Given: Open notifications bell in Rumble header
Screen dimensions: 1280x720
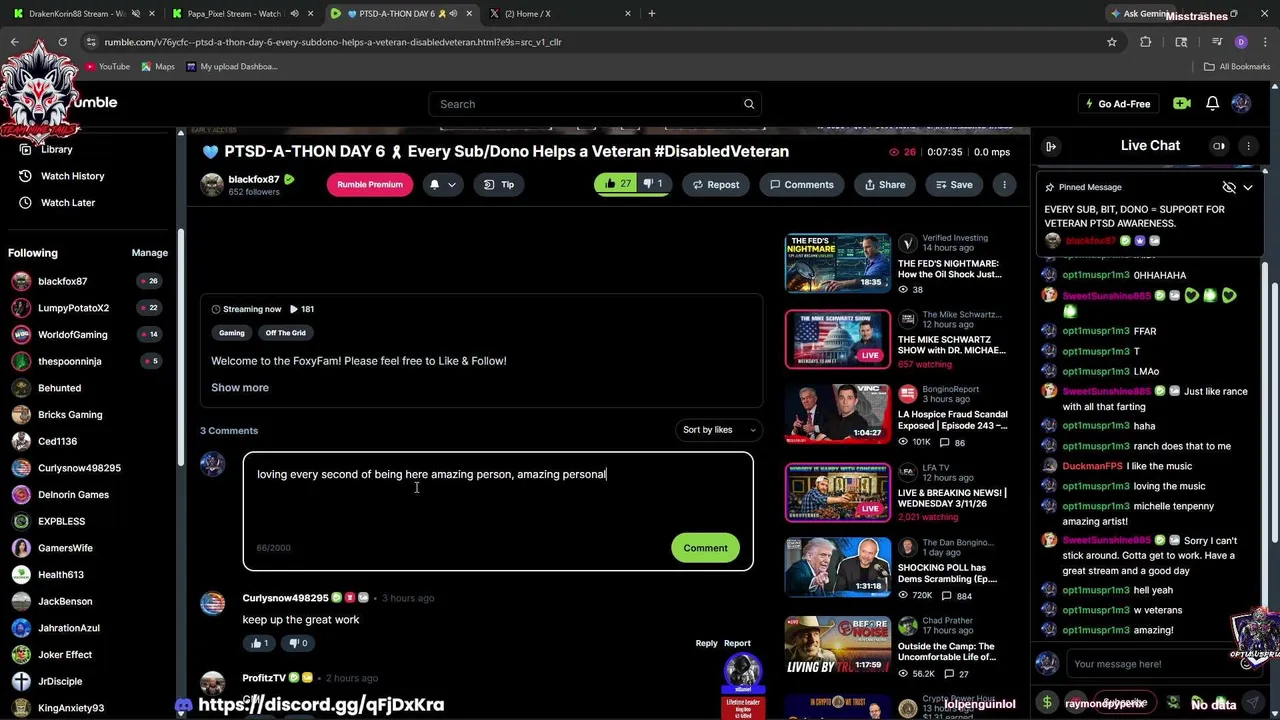Looking at the screenshot, I should (1212, 103).
